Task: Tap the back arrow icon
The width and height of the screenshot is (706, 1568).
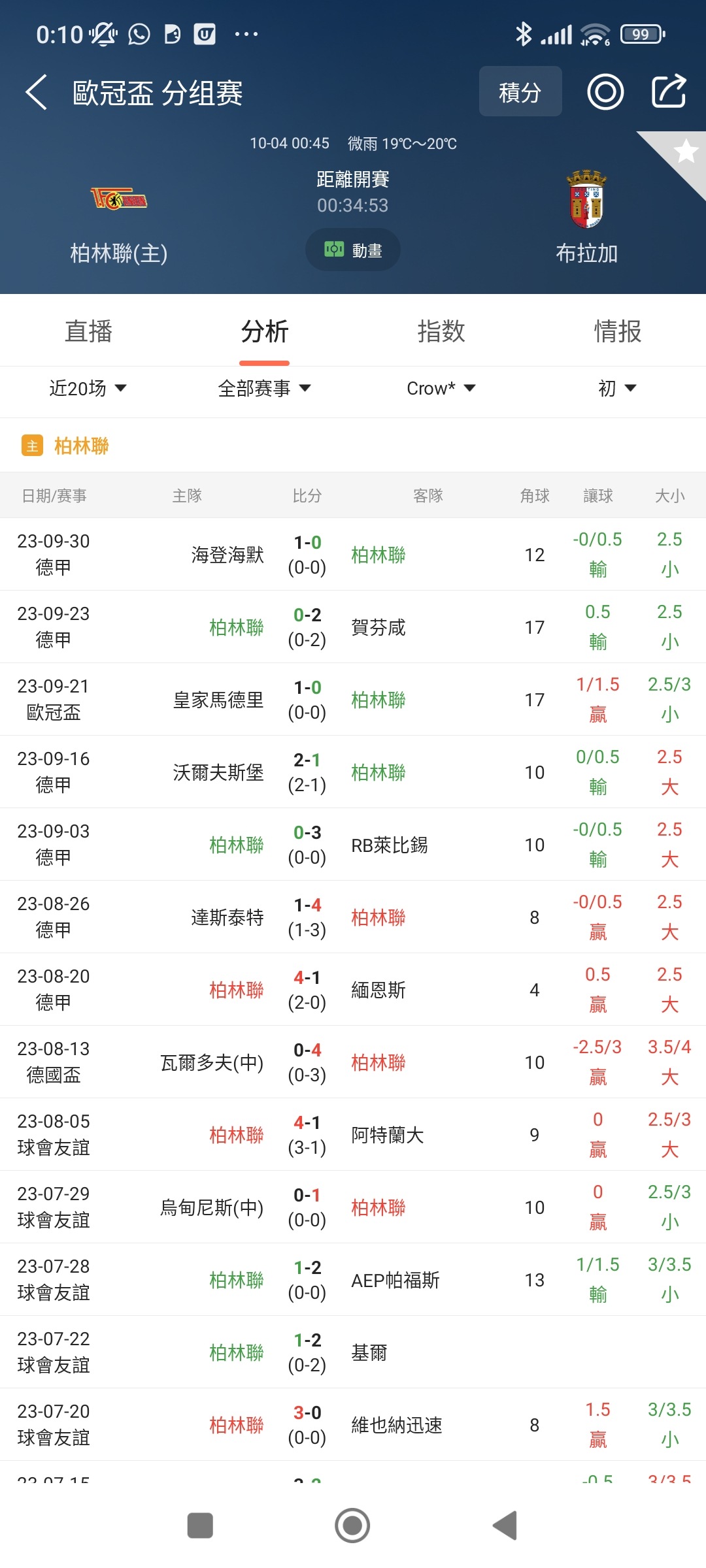Action: click(x=37, y=92)
